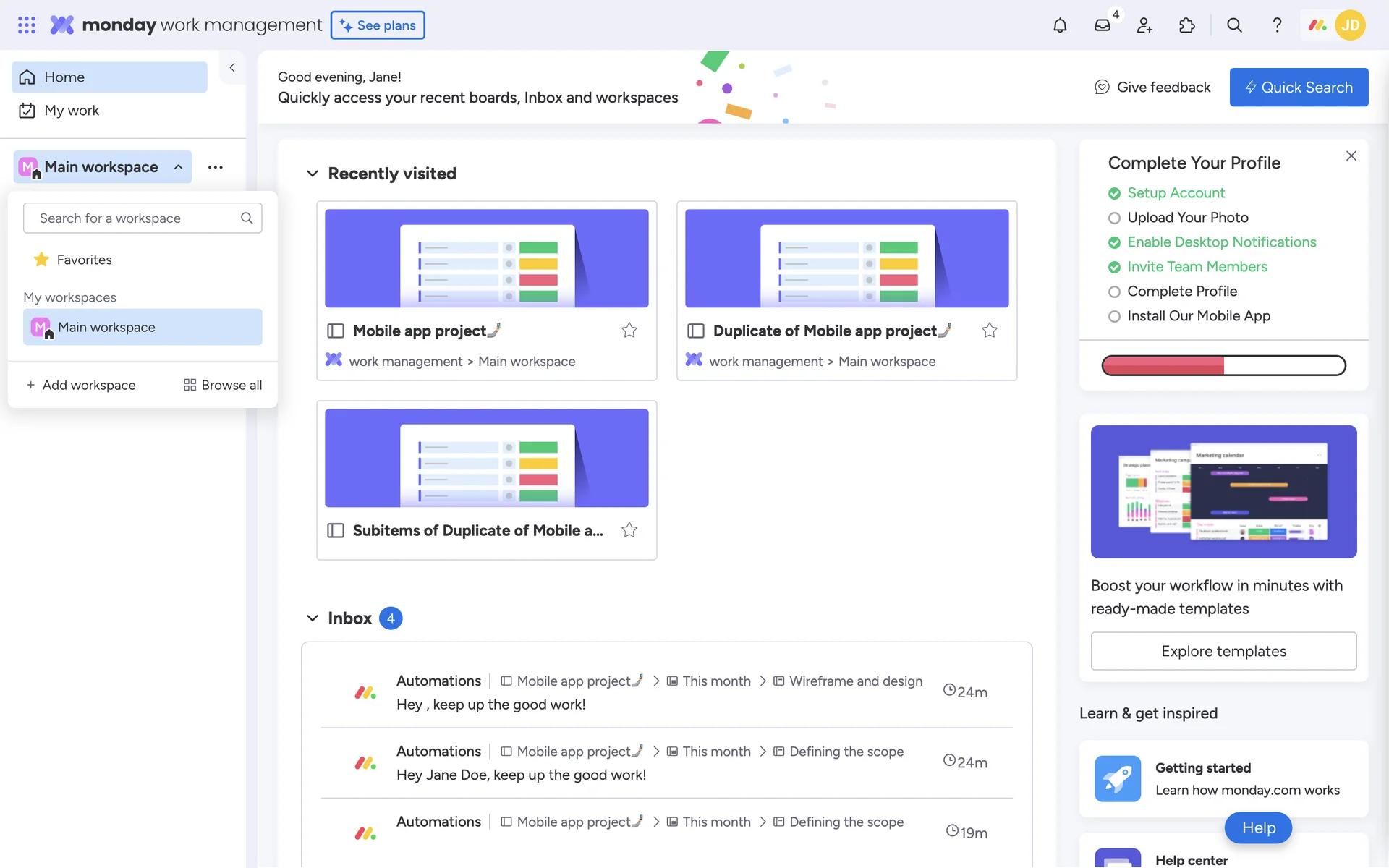Open the help question mark icon
Image resolution: width=1389 pixels, height=868 pixels.
1277,25
